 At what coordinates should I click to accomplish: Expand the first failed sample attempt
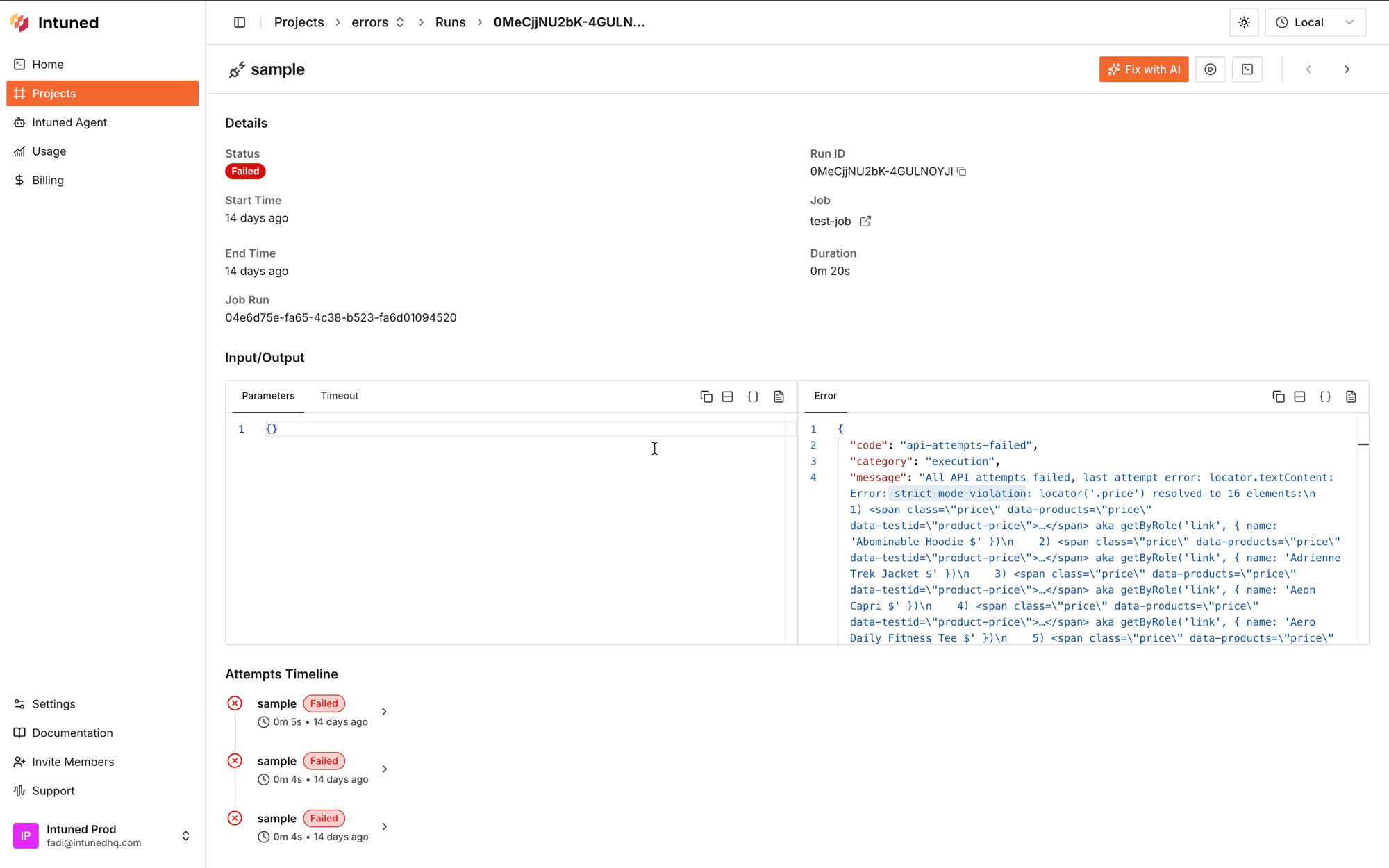tap(384, 711)
